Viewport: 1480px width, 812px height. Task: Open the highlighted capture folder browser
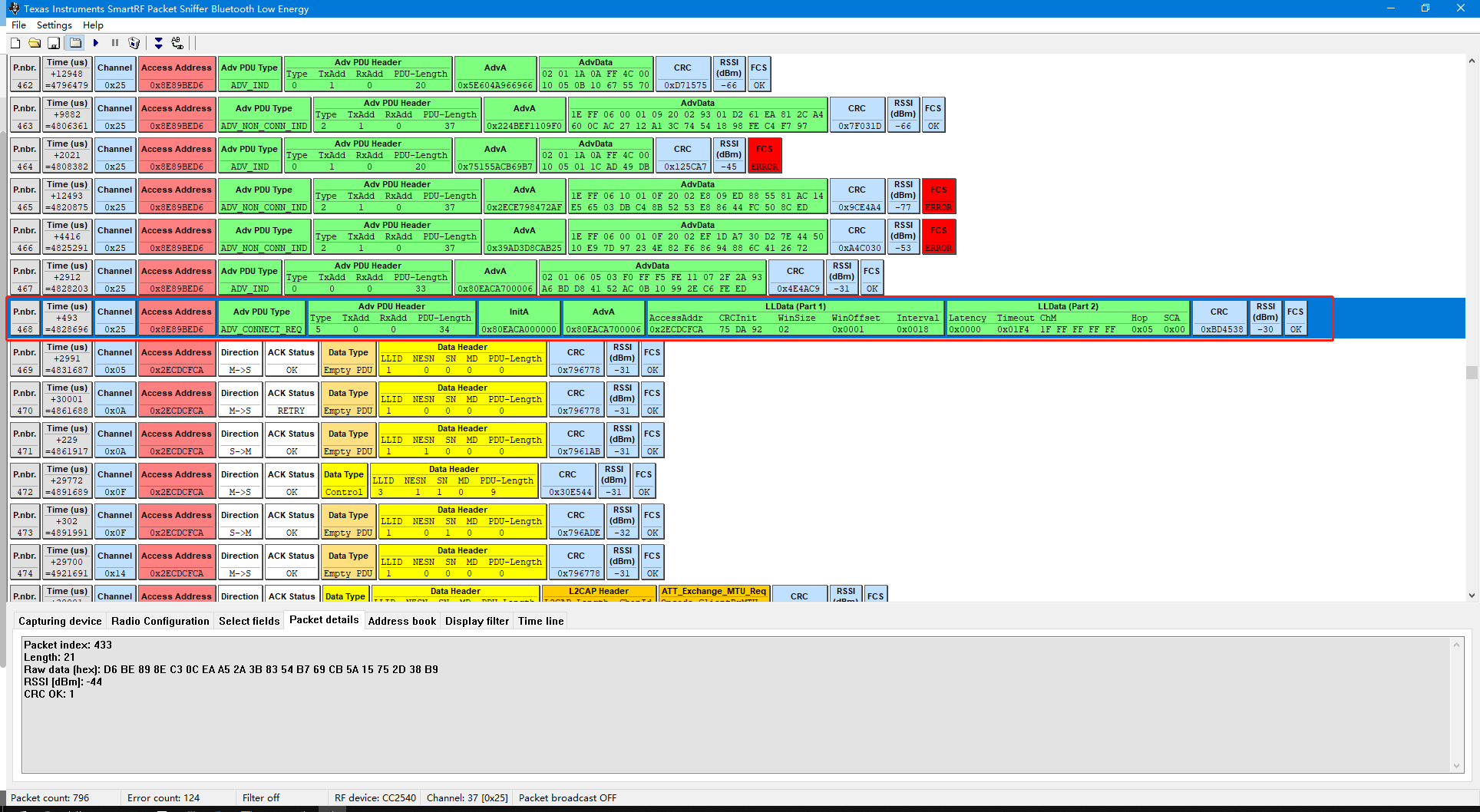(x=74, y=42)
